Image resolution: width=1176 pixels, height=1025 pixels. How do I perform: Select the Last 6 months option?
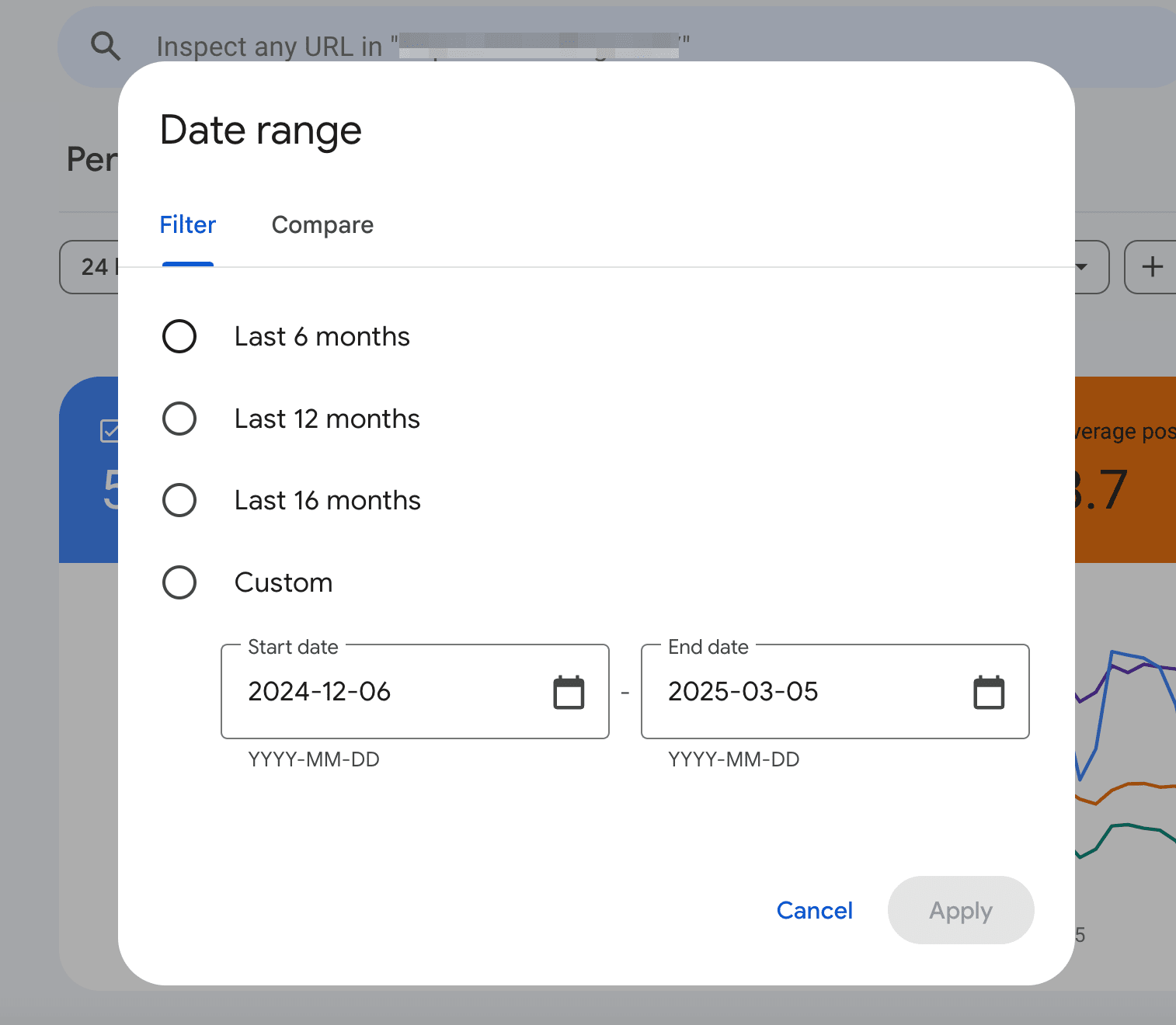click(179, 336)
